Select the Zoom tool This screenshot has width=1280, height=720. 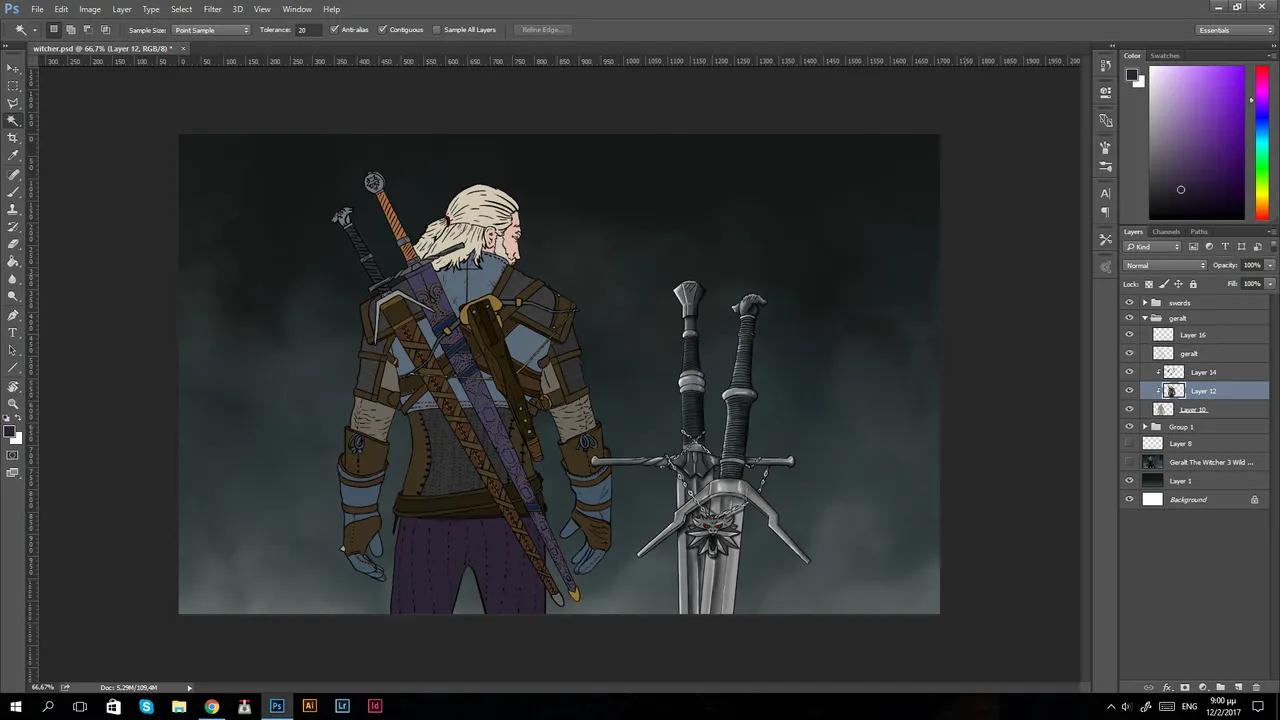coord(13,403)
